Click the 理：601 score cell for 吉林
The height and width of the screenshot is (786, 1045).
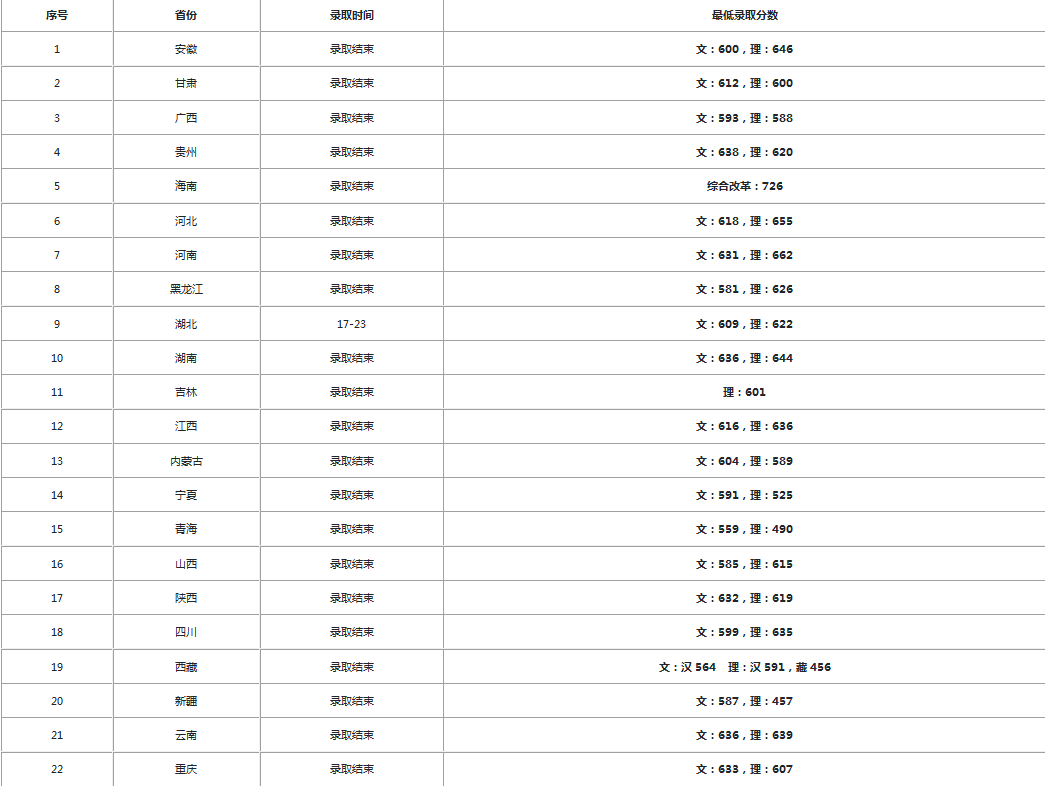[x=744, y=392]
